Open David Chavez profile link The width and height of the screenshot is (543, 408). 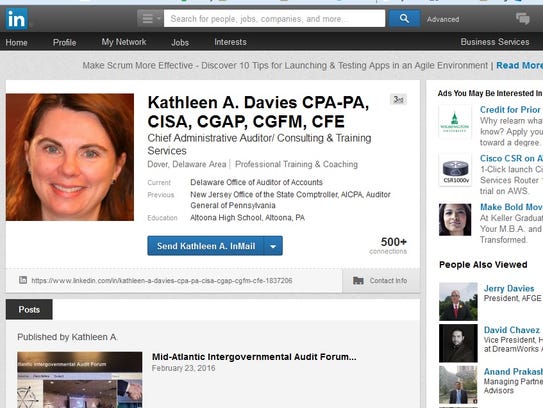tap(511, 330)
